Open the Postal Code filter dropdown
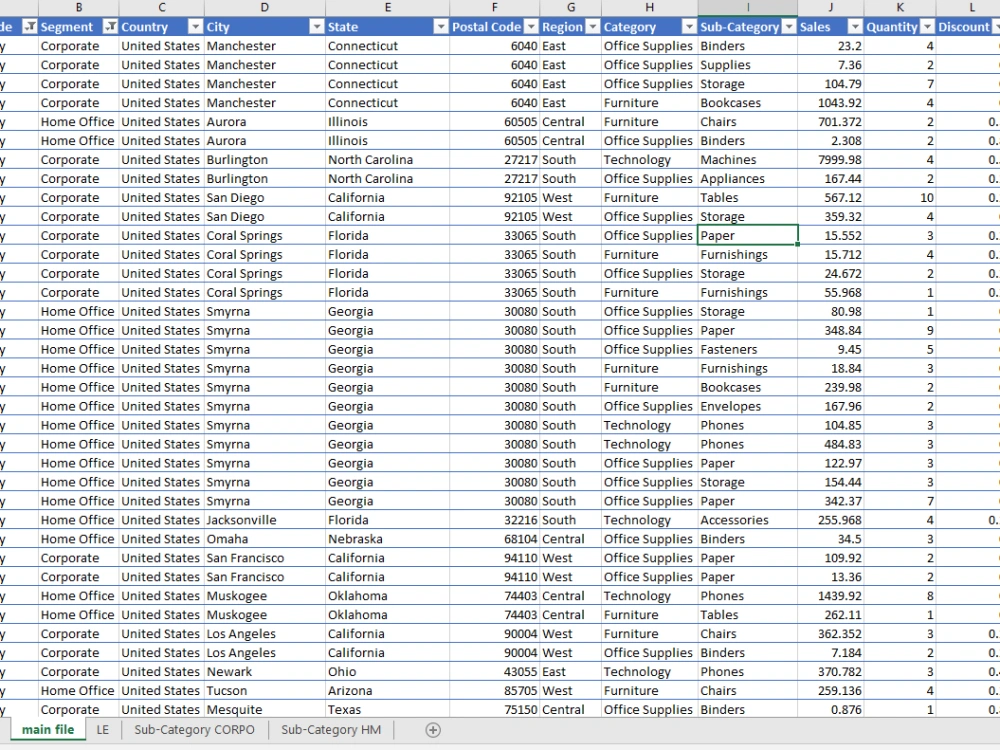Image resolution: width=1000 pixels, height=750 pixels. point(531,27)
